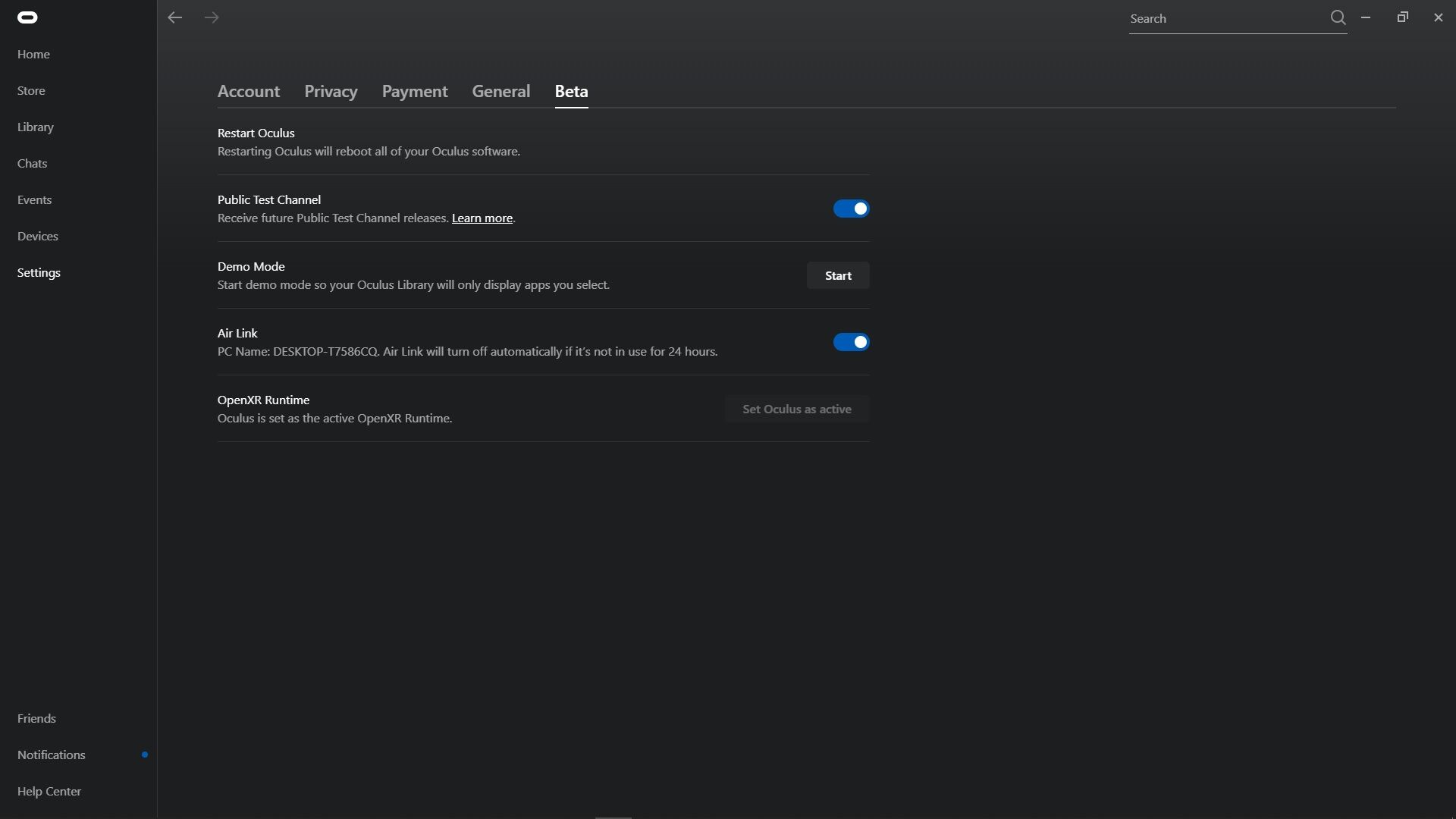Viewport: 1456px width, 819px height.
Task: Turn off the Air Link switch
Action: (x=851, y=342)
